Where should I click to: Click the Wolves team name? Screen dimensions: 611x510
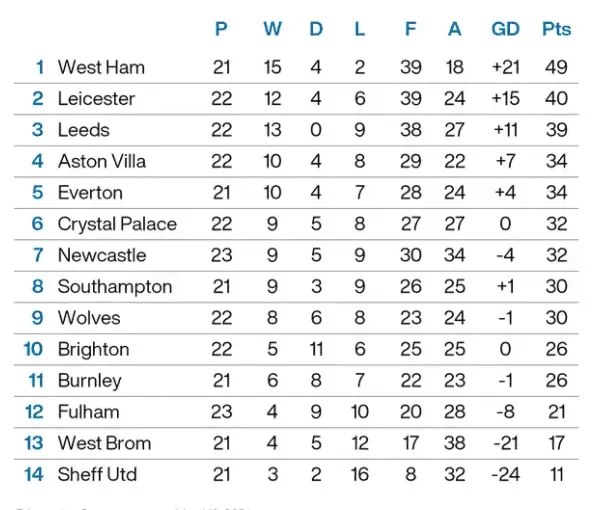89,318
